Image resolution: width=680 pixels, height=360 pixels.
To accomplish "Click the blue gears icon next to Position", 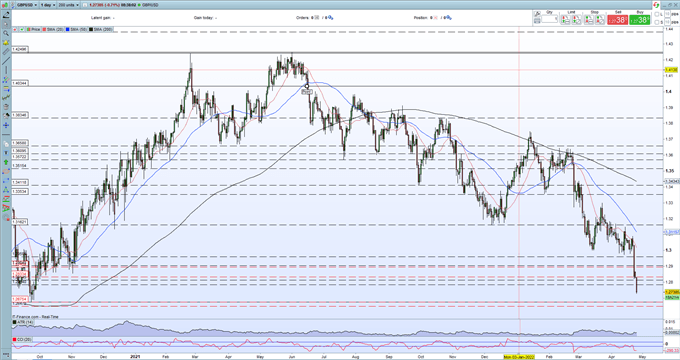I will 449,18.
